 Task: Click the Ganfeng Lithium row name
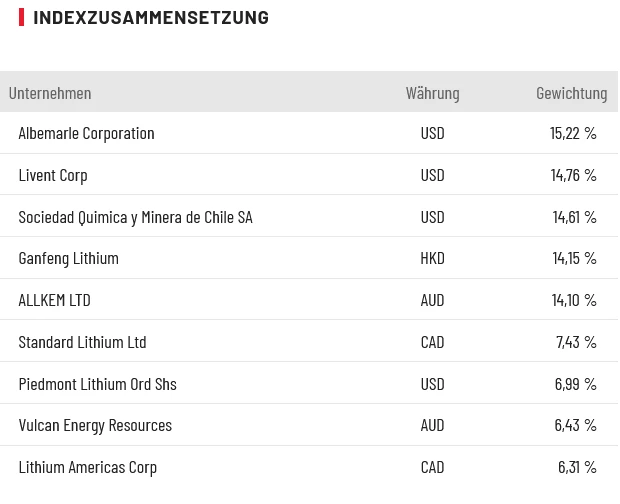click(68, 258)
